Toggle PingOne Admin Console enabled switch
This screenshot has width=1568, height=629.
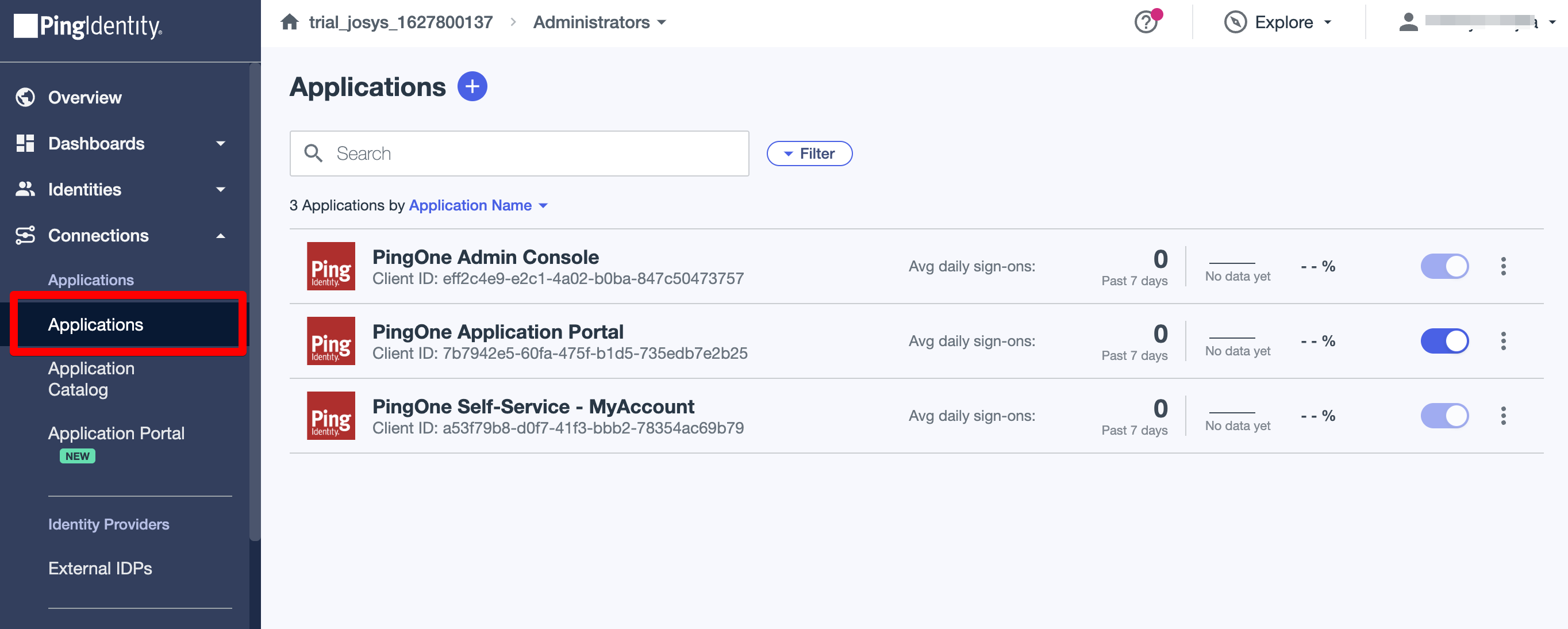pyautogui.click(x=1444, y=266)
